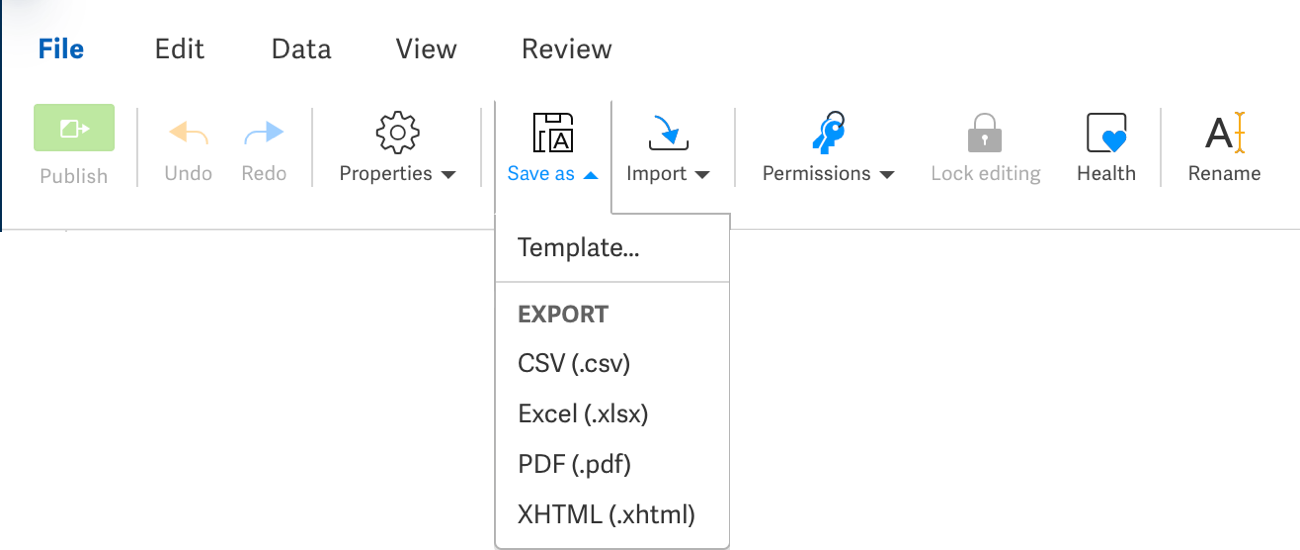Click the Lock editing padlock icon
Image resolution: width=1300 pixels, height=550 pixels.
[985, 133]
